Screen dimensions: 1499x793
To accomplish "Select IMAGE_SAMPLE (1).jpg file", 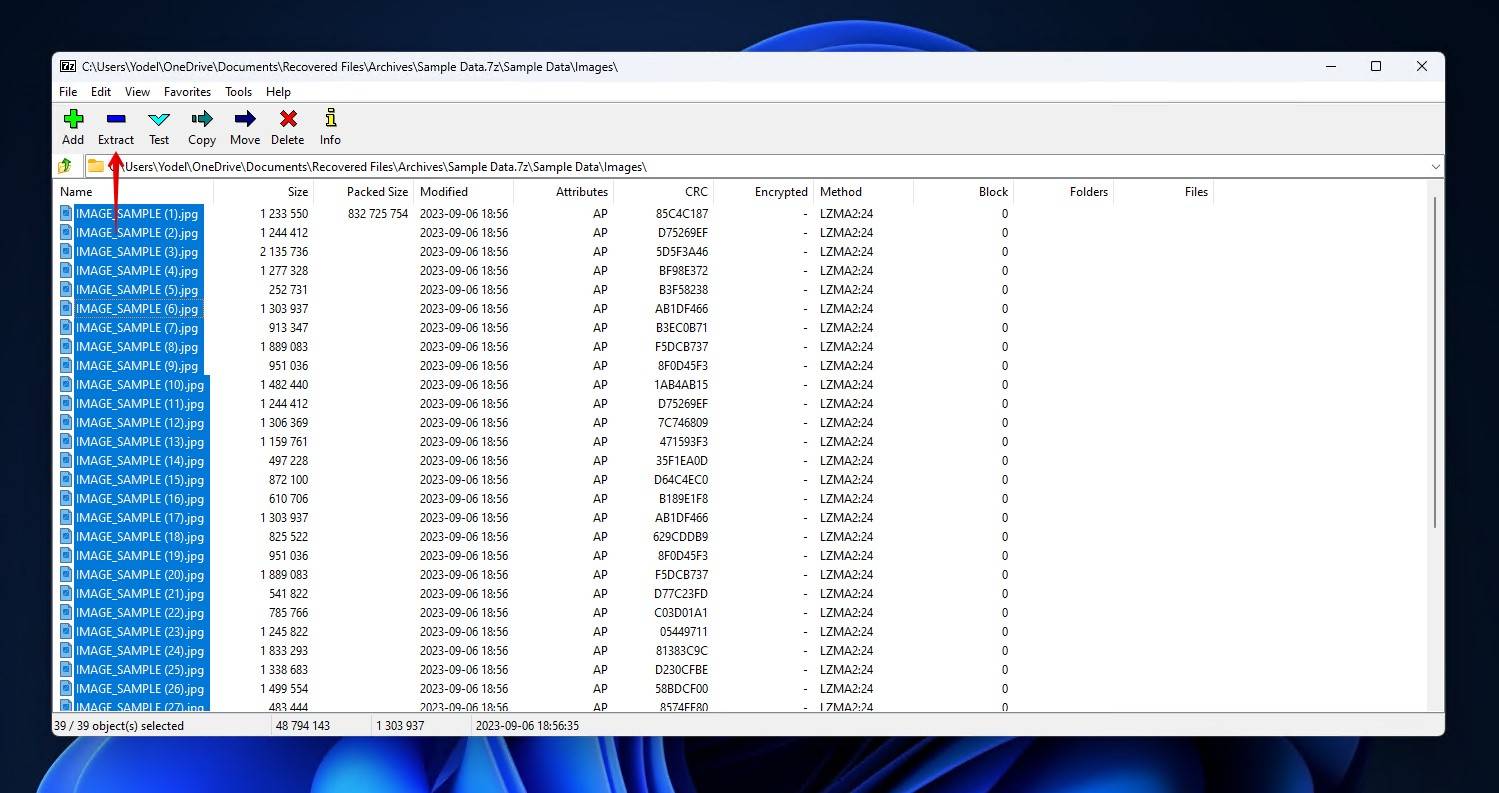I will pos(137,214).
